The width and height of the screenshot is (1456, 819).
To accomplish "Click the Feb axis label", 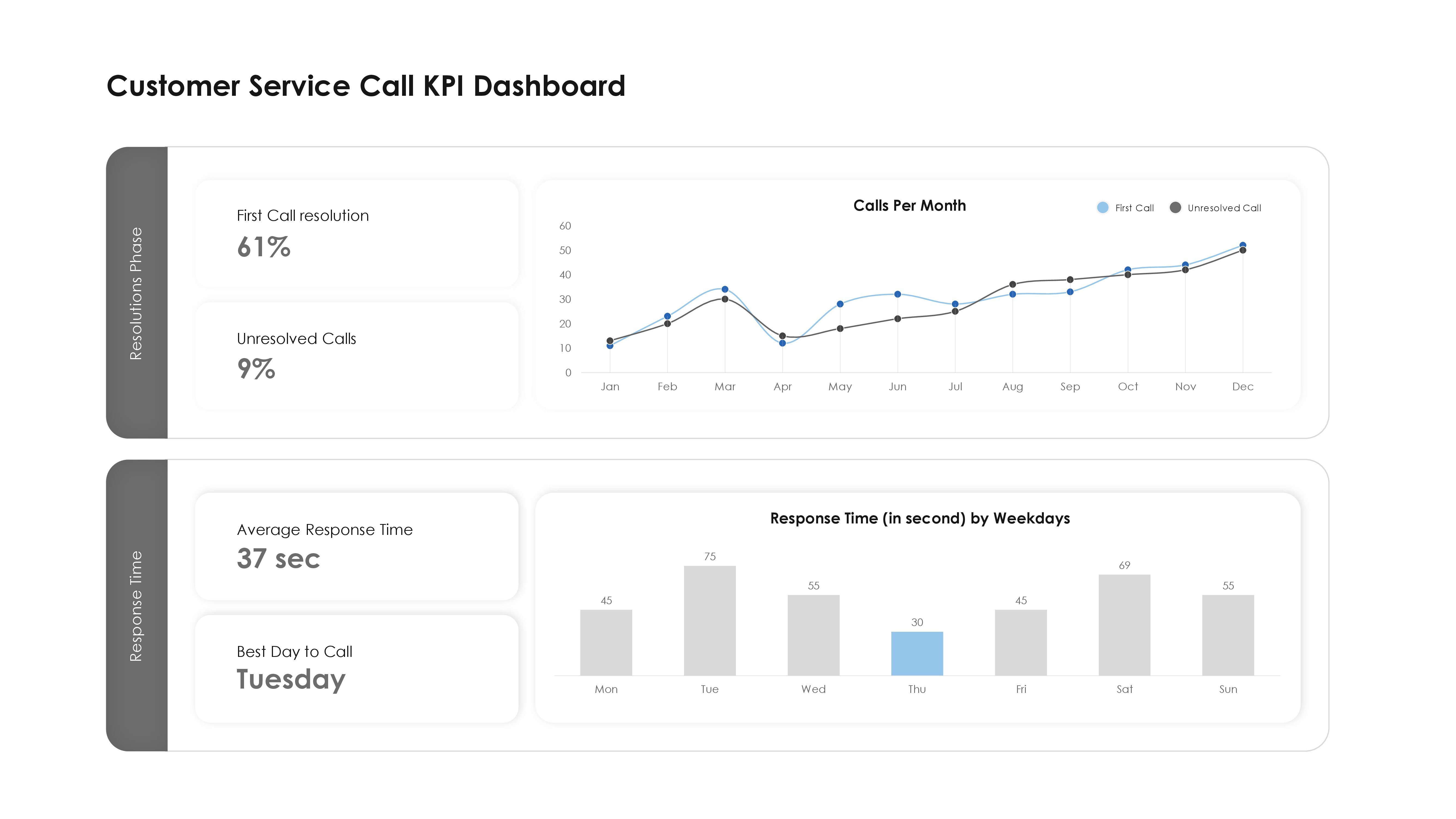I will coord(667,387).
